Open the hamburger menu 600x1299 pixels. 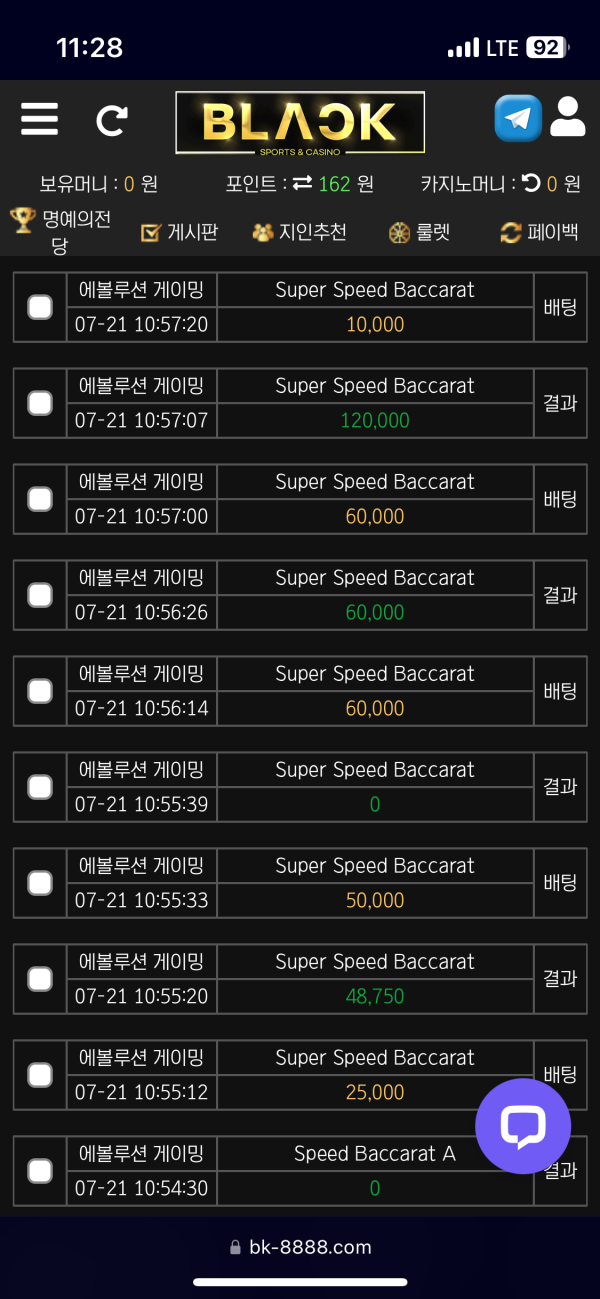[x=39, y=119]
